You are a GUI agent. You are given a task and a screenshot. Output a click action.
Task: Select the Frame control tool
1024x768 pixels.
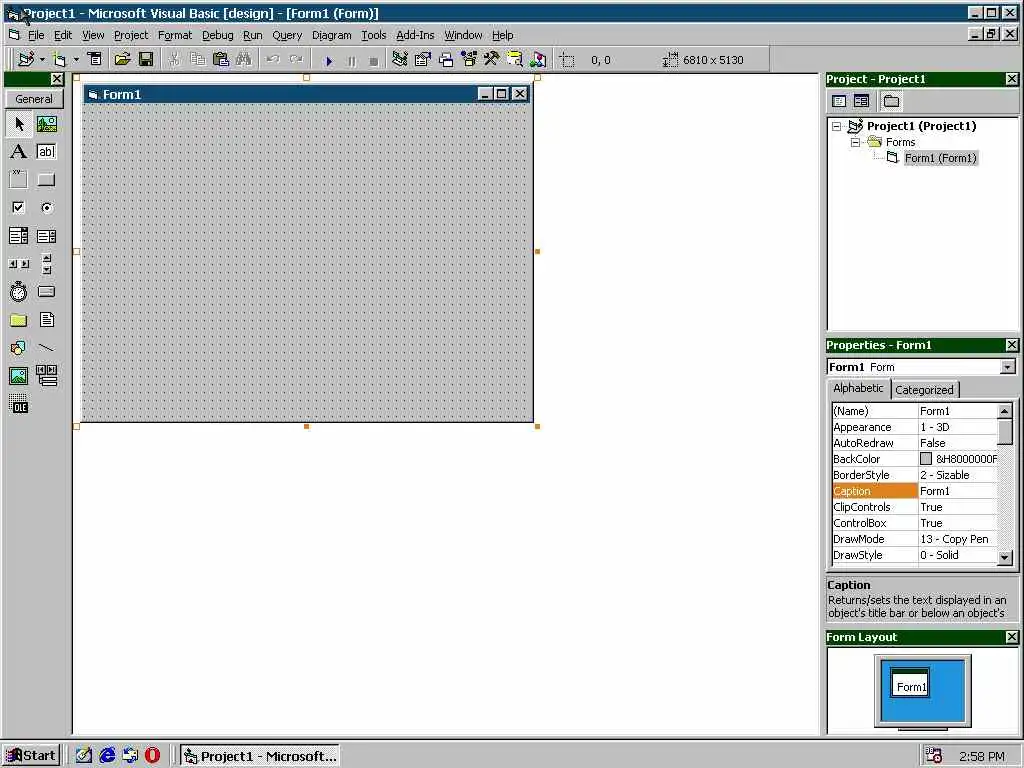[x=19, y=180]
